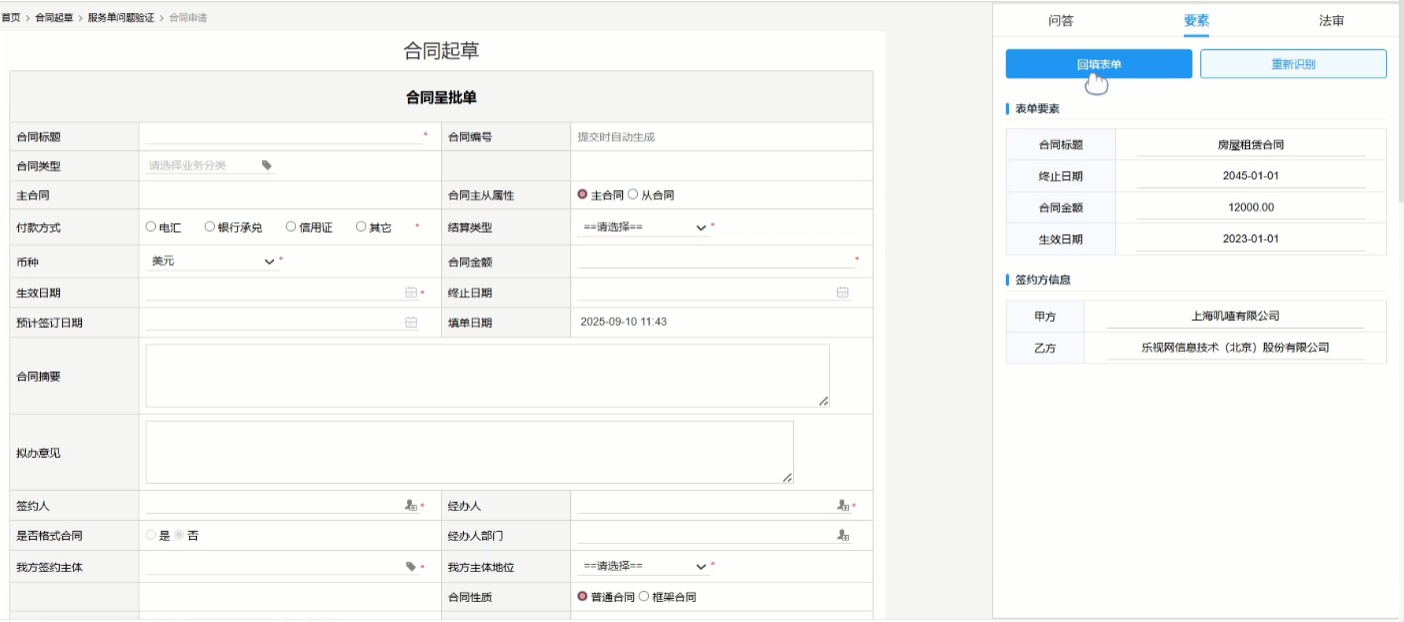Screen dimensions: 1404x622
Task: Select 主合同 radio button
Action: pos(582,194)
